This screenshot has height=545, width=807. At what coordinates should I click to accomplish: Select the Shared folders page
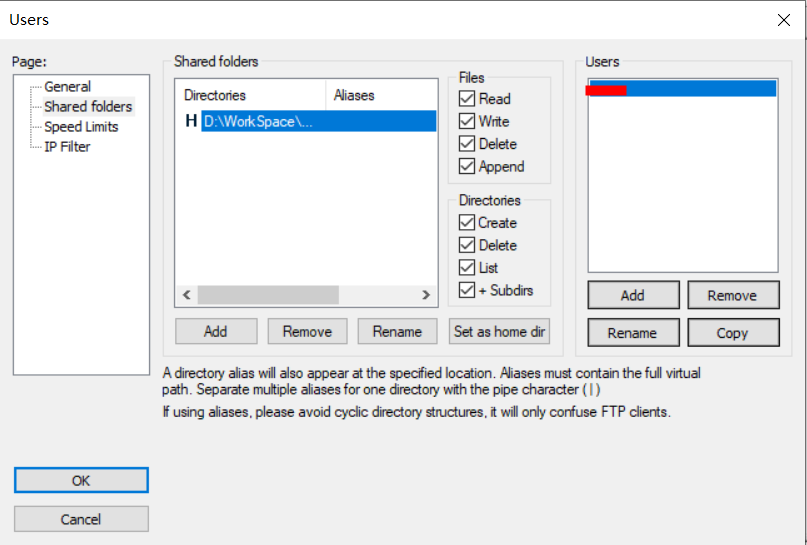[88, 107]
